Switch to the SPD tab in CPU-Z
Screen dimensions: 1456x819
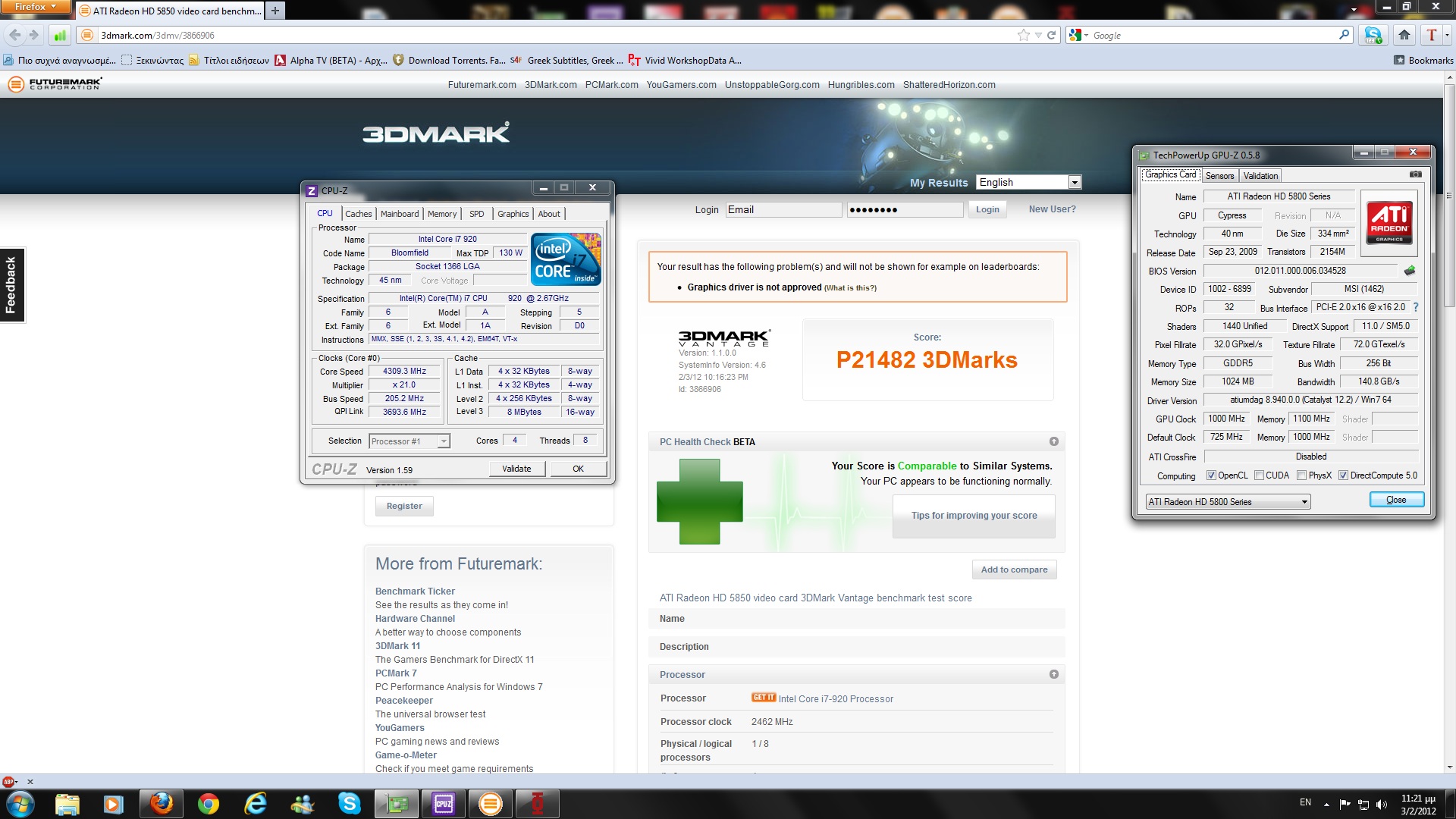point(476,214)
